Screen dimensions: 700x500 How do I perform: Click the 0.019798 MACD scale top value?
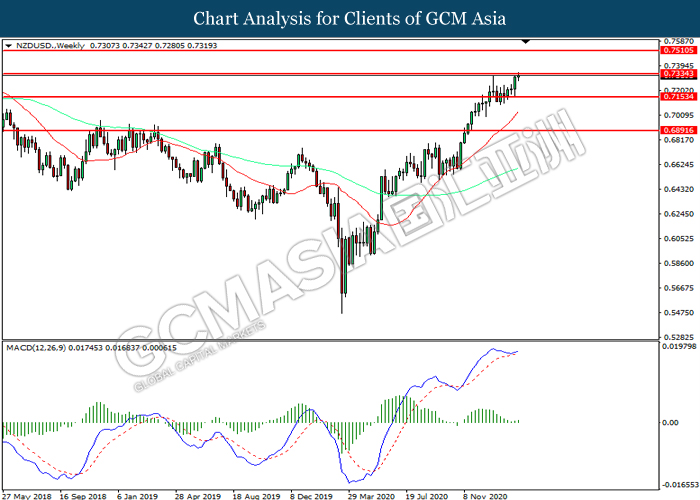pyautogui.click(x=679, y=346)
